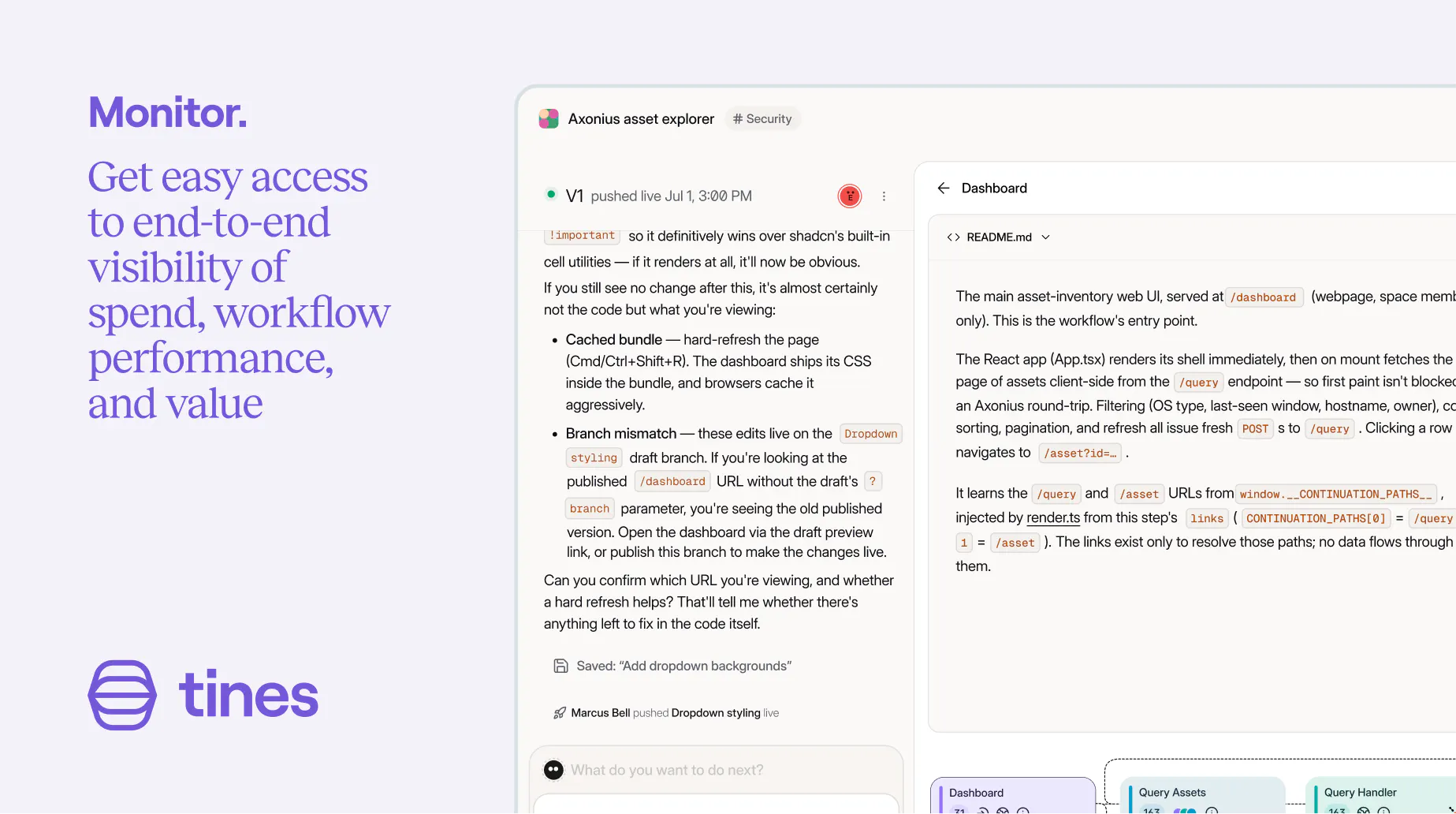The width and height of the screenshot is (1456, 814).
Task: Click the '1' code chip
Action: [963, 543]
